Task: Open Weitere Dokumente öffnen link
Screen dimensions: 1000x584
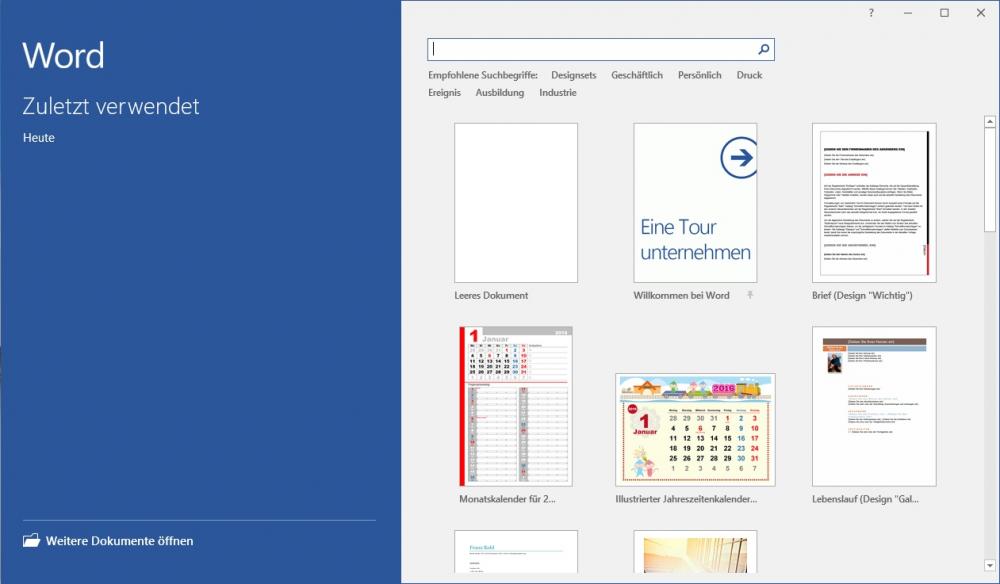Action: 119,541
